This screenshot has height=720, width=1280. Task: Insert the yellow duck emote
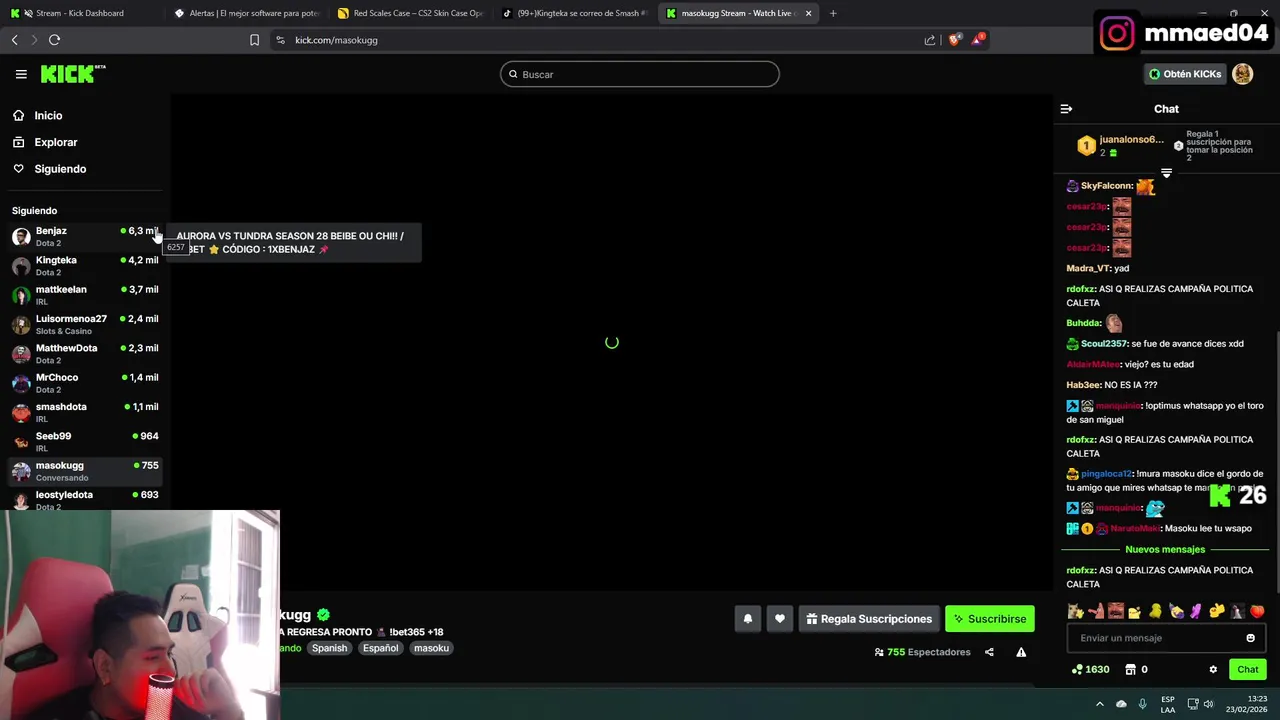[x=1155, y=611]
